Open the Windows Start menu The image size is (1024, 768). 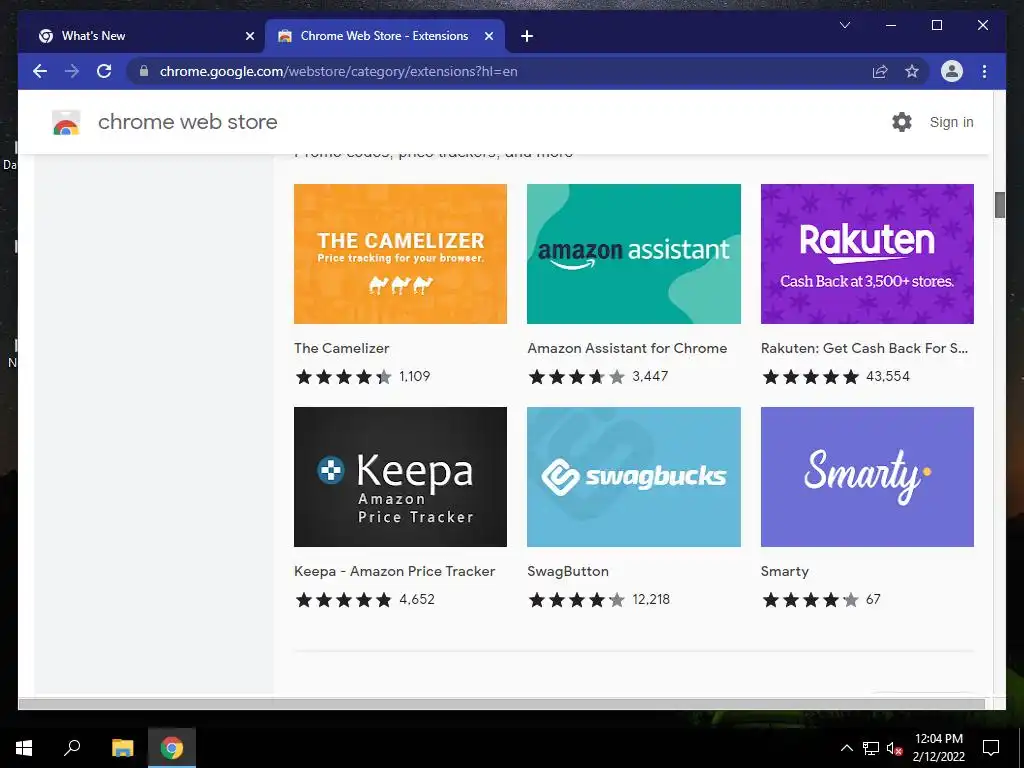point(24,748)
